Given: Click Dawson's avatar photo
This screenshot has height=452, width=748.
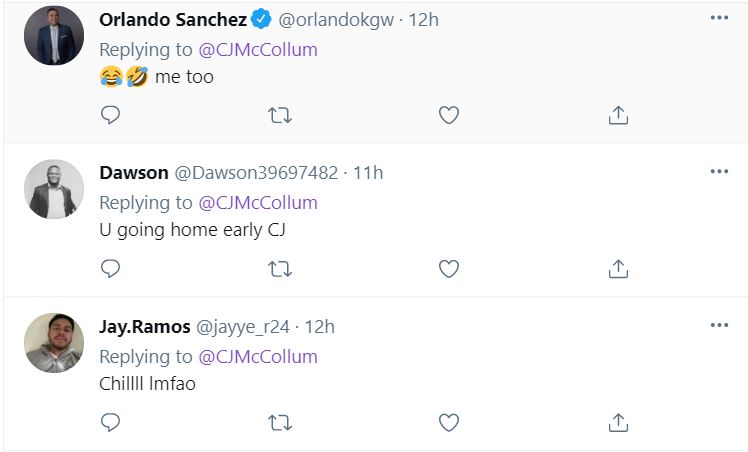Looking at the screenshot, I should (54, 189).
